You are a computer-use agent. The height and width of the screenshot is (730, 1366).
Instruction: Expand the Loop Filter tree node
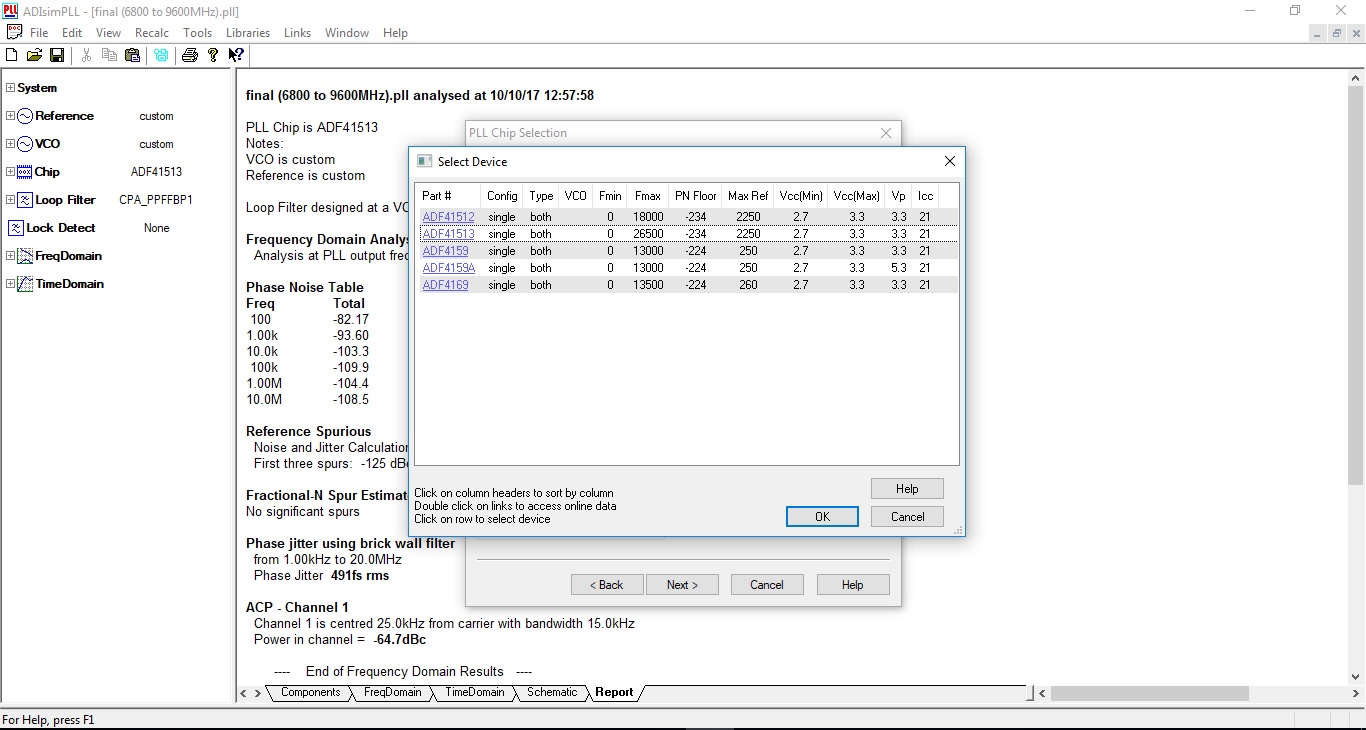coord(10,200)
